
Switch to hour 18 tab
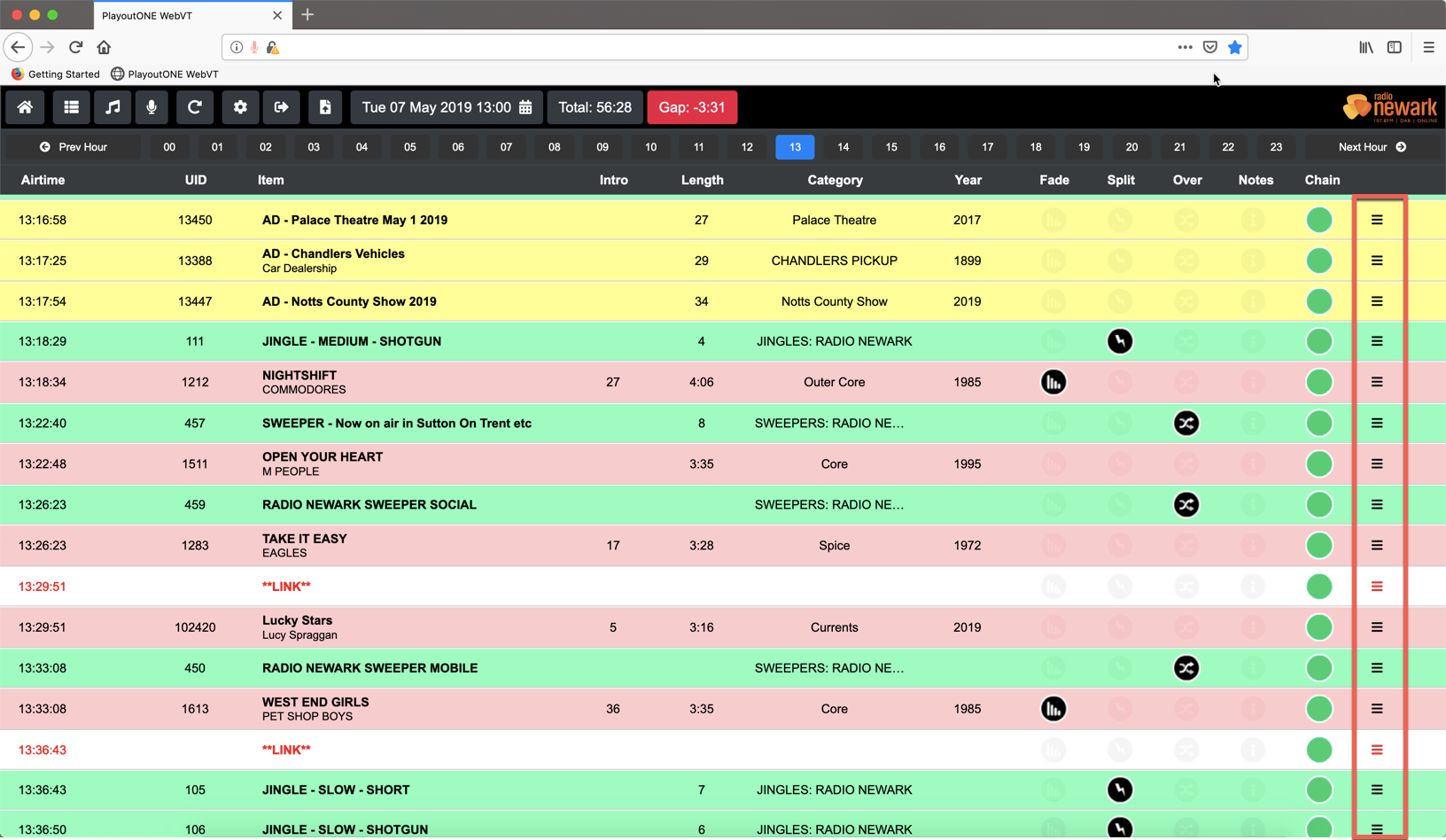1036,147
